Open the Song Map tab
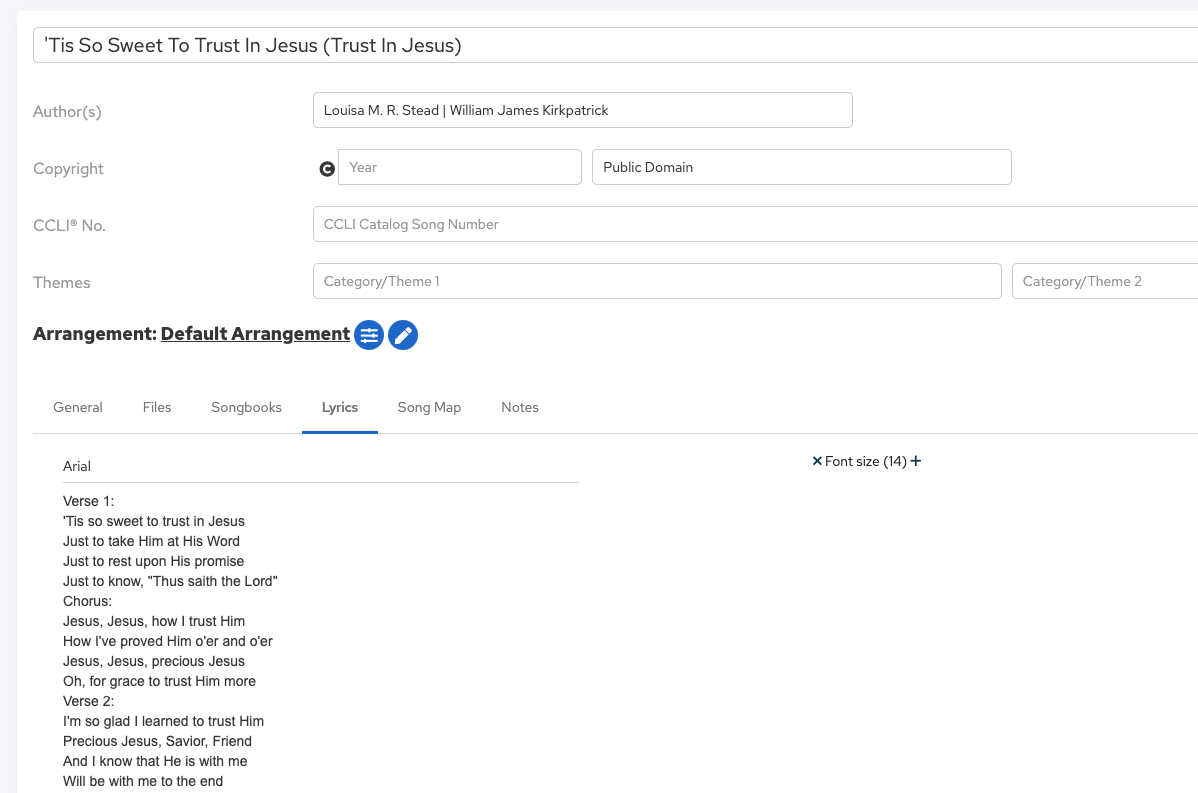 point(429,407)
